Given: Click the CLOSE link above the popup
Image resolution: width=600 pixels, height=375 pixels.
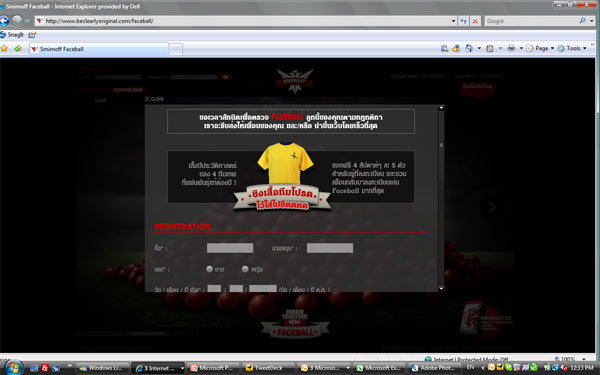Looking at the screenshot, I should [154, 99].
